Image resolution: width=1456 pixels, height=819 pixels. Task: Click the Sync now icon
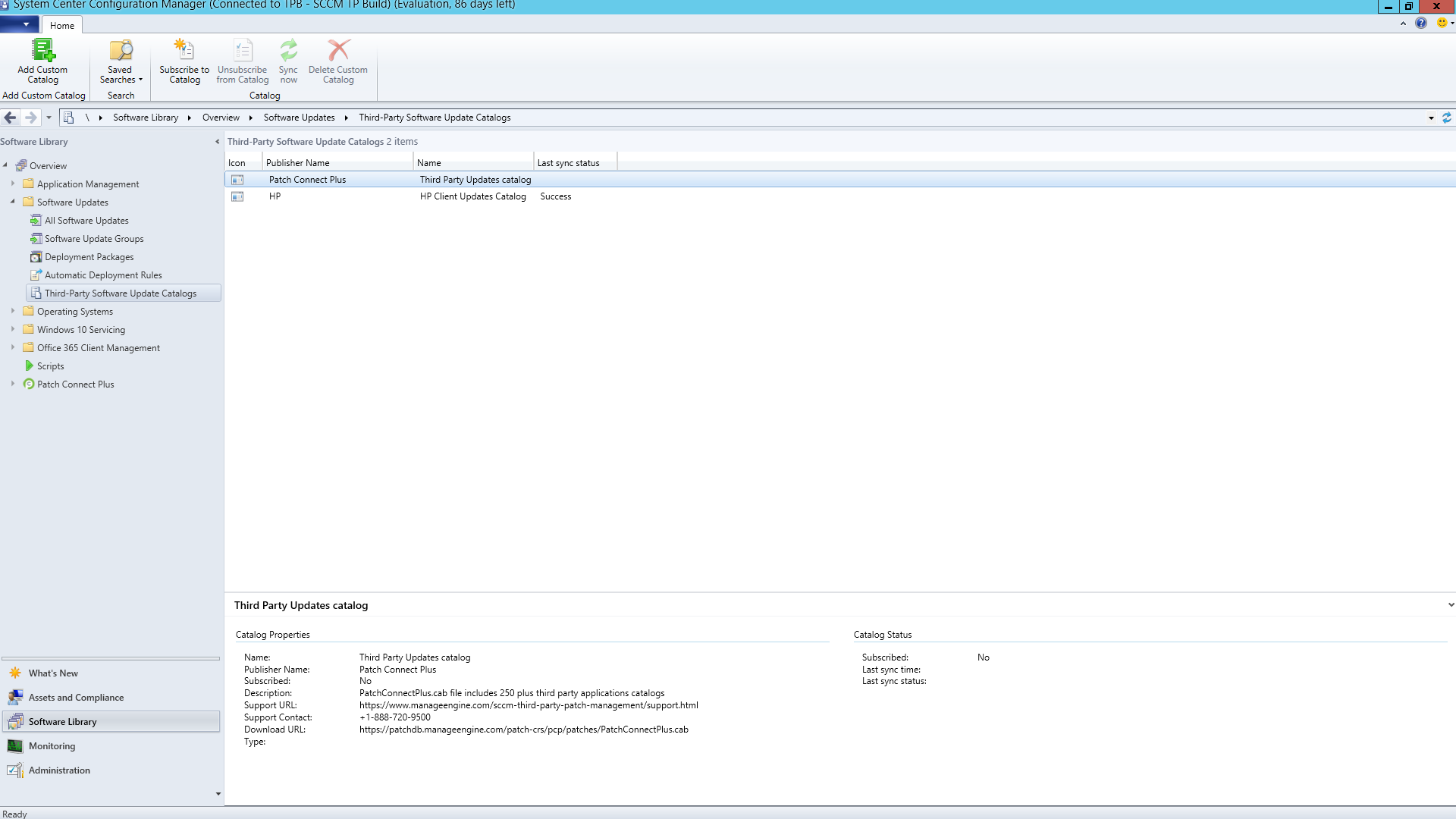click(x=288, y=51)
